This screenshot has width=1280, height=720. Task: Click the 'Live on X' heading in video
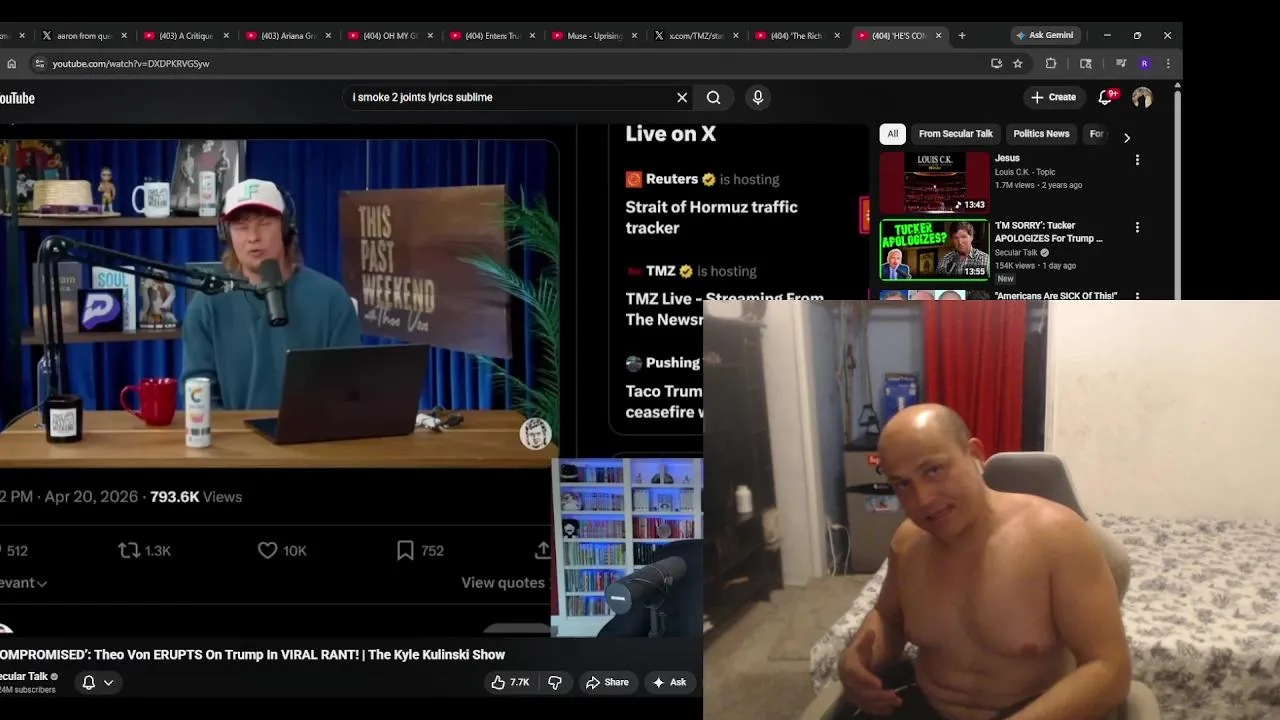point(670,134)
